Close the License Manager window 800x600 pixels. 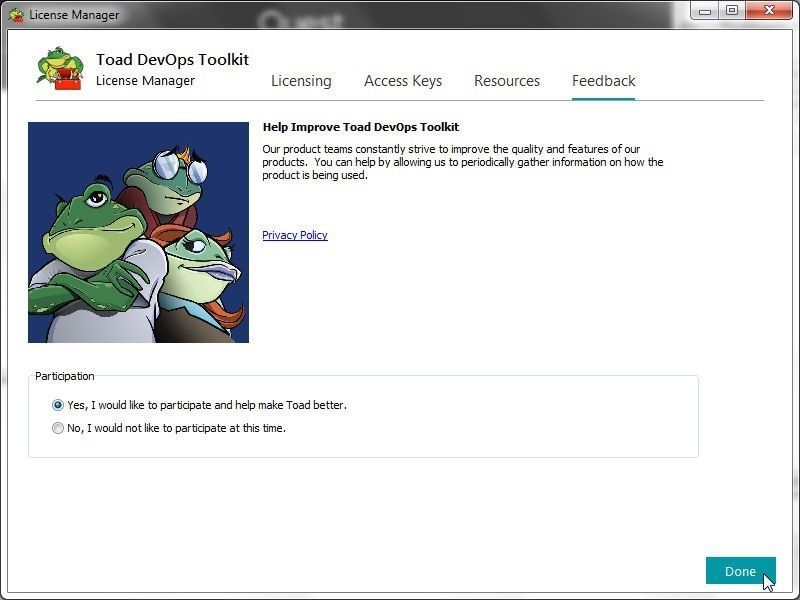pyautogui.click(x=769, y=11)
